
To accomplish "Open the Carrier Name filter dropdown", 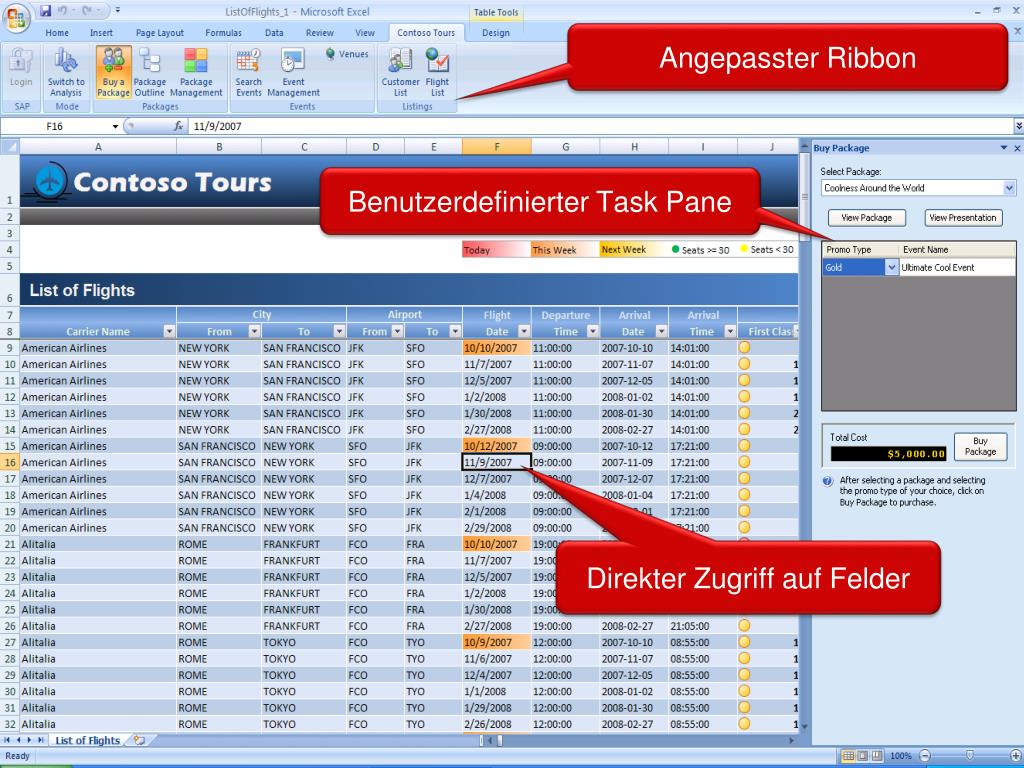I will click(169, 331).
